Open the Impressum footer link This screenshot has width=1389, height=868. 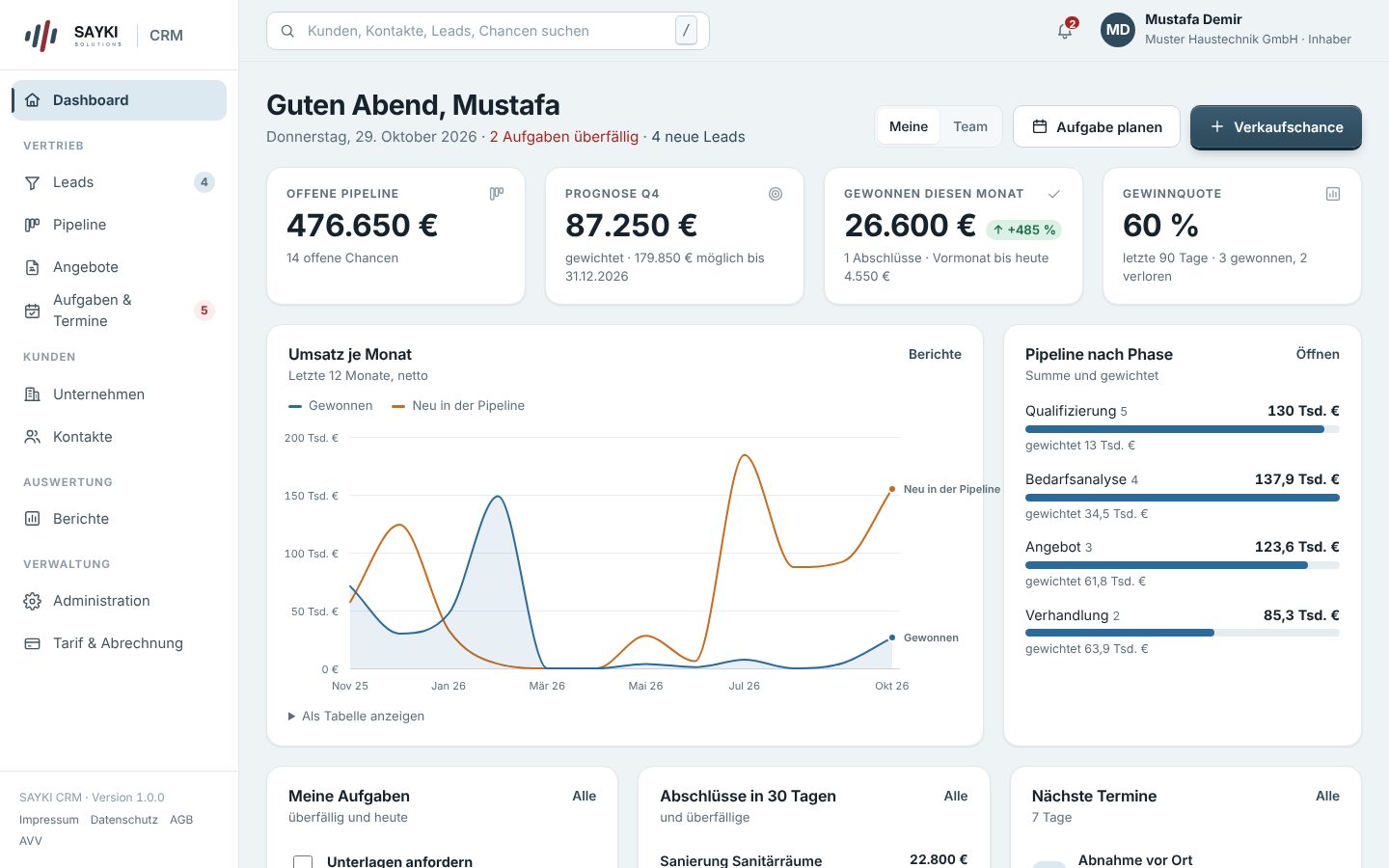tap(49, 820)
